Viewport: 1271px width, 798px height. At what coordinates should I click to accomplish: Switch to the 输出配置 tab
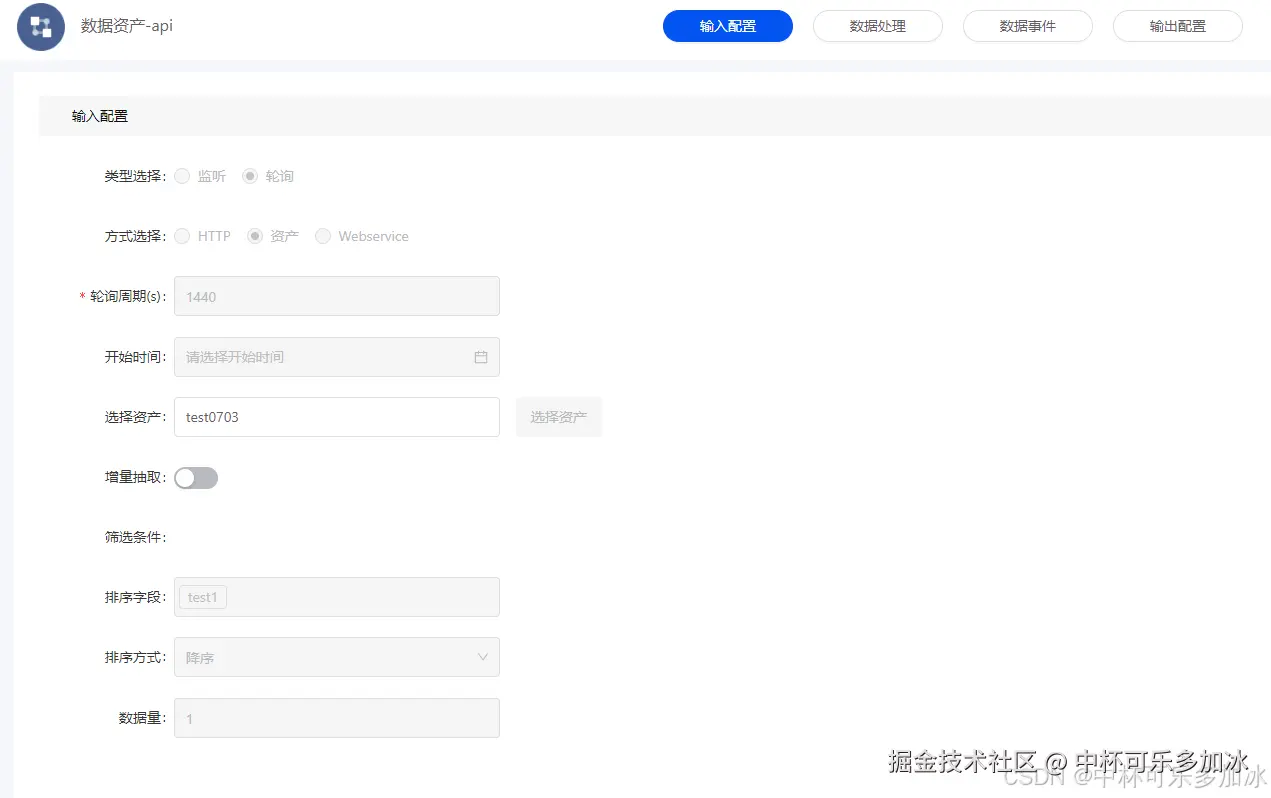(x=1178, y=26)
